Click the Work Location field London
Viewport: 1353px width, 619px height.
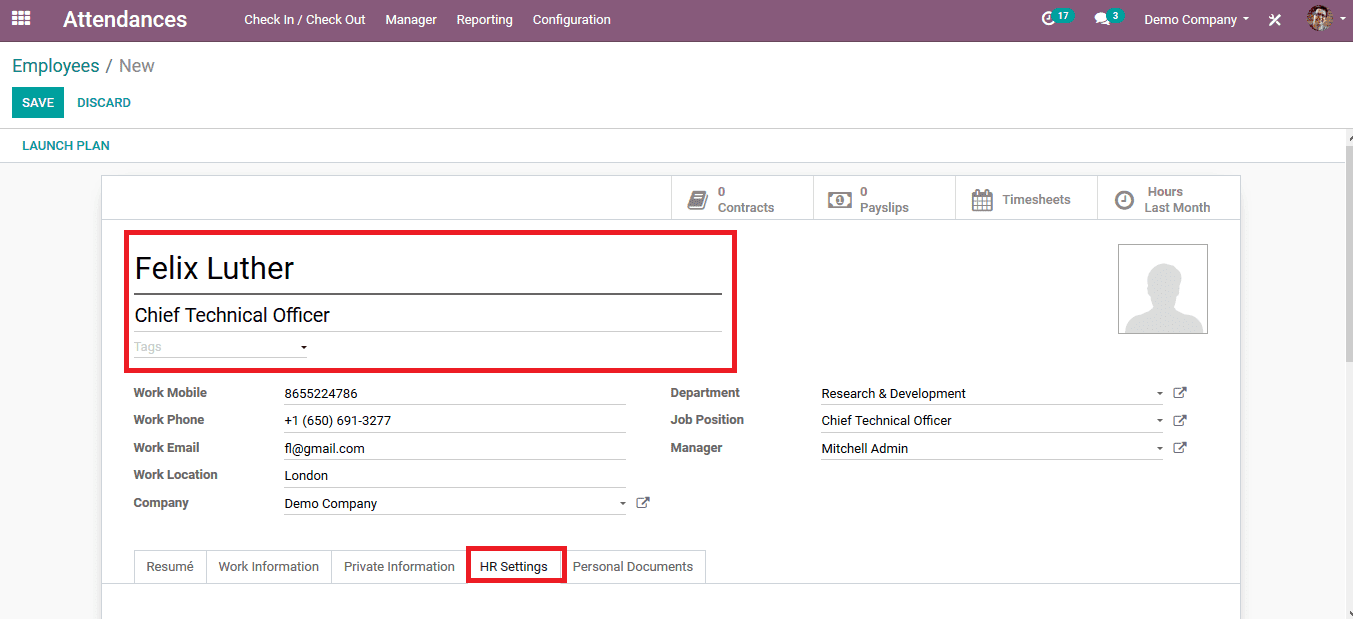pos(455,476)
